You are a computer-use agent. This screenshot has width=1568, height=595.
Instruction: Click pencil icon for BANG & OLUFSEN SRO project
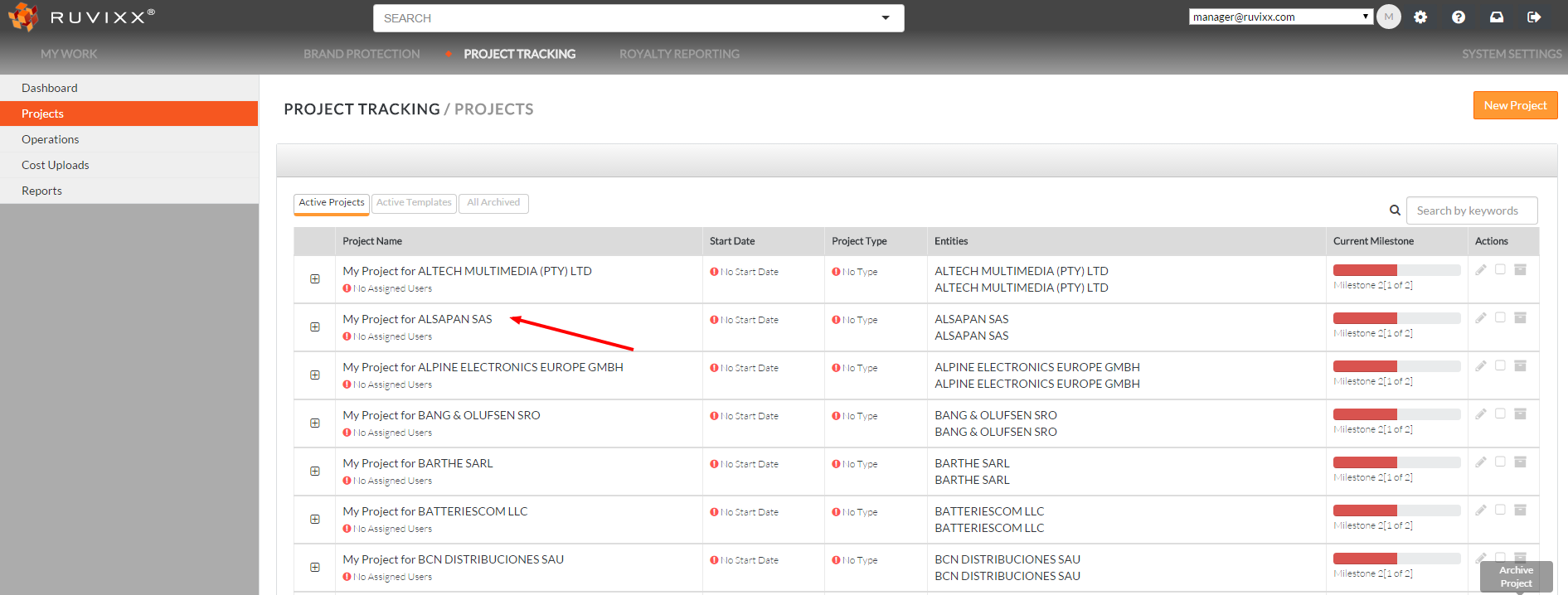(x=1481, y=414)
